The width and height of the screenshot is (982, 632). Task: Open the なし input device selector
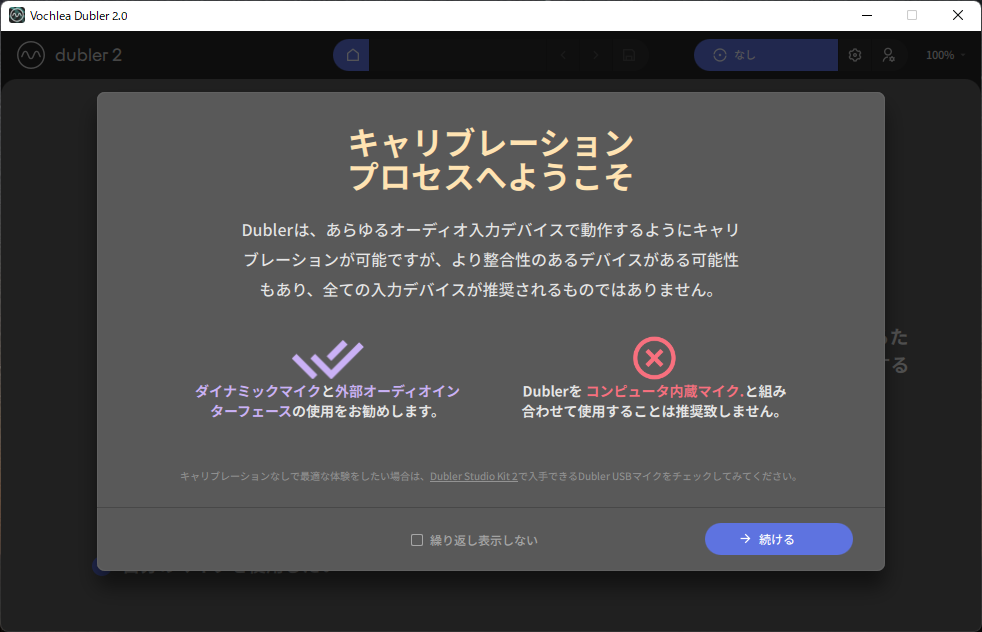click(x=766, y=55)
